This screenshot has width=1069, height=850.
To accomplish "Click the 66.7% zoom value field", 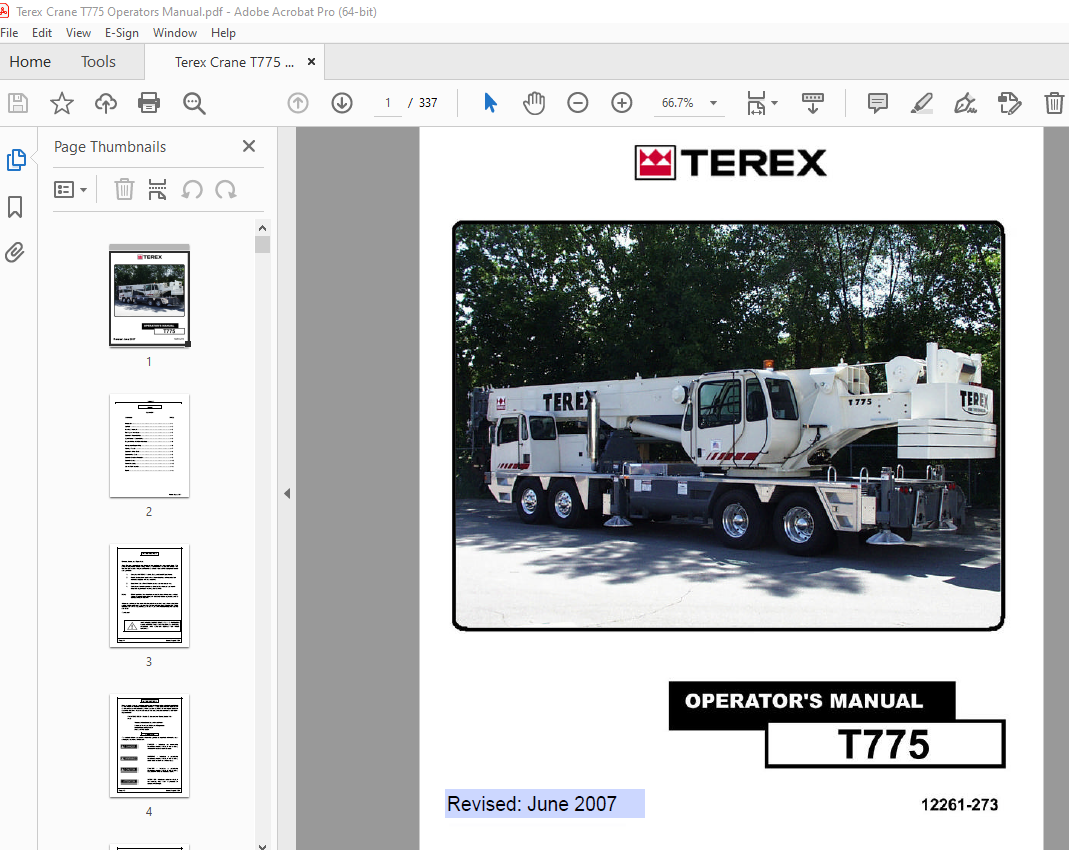I will click(x=678, y=103).
